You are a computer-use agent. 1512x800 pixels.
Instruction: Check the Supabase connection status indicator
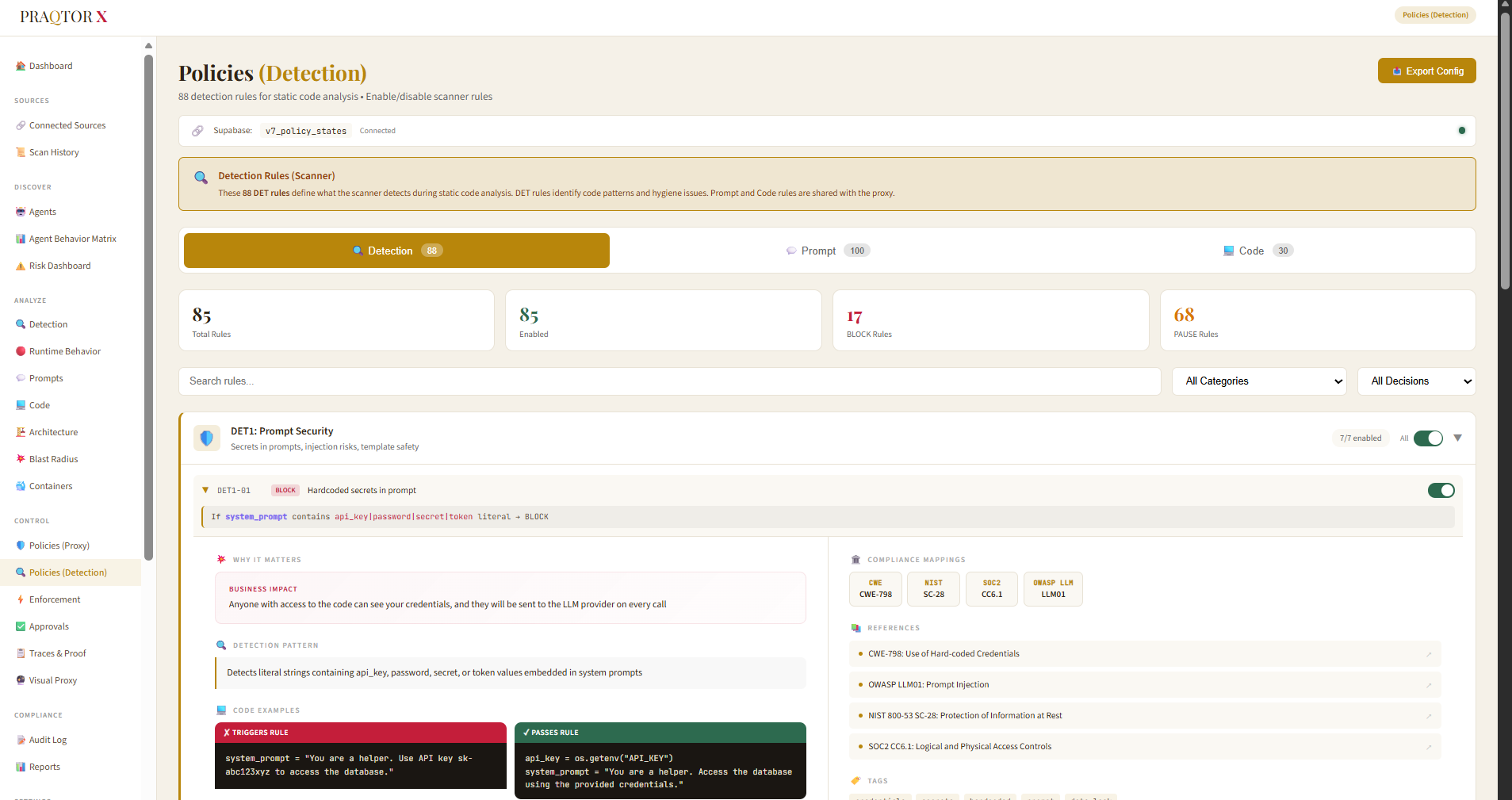tap(1461, 130)
